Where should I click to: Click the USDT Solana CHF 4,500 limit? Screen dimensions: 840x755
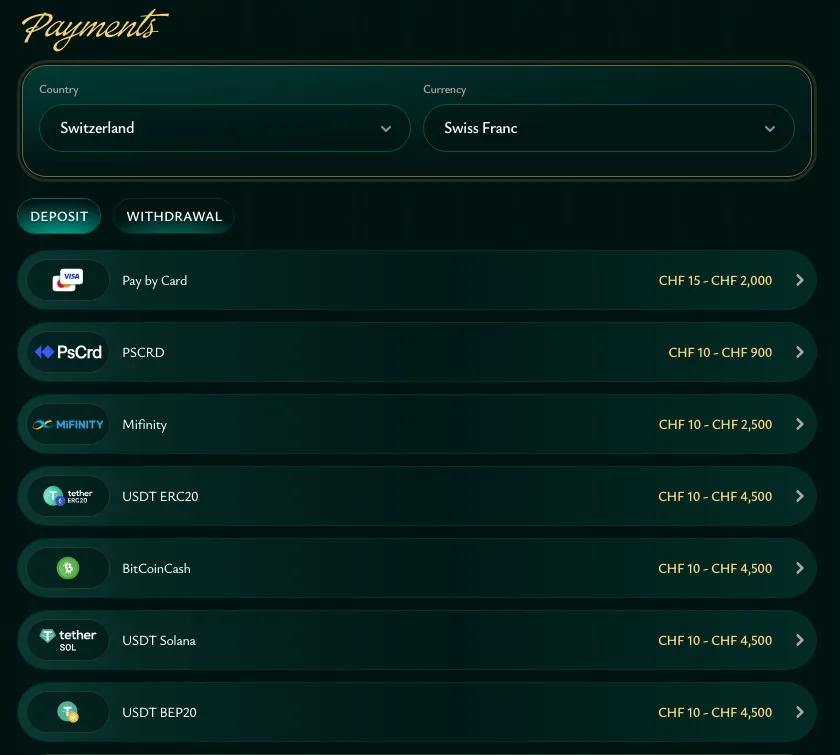pos(715,640)
